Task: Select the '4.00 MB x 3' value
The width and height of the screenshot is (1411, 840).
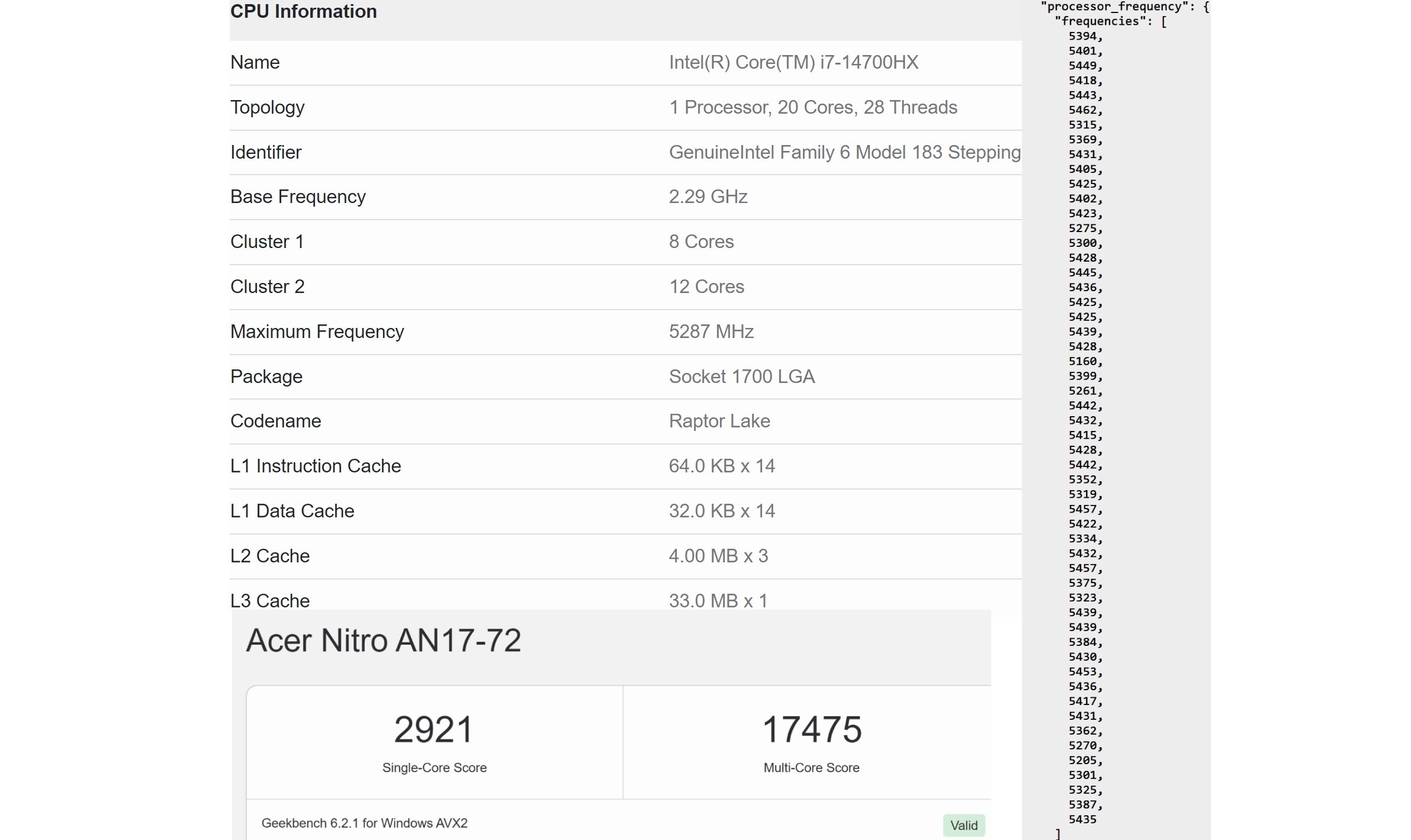Action: click(718, 556)
